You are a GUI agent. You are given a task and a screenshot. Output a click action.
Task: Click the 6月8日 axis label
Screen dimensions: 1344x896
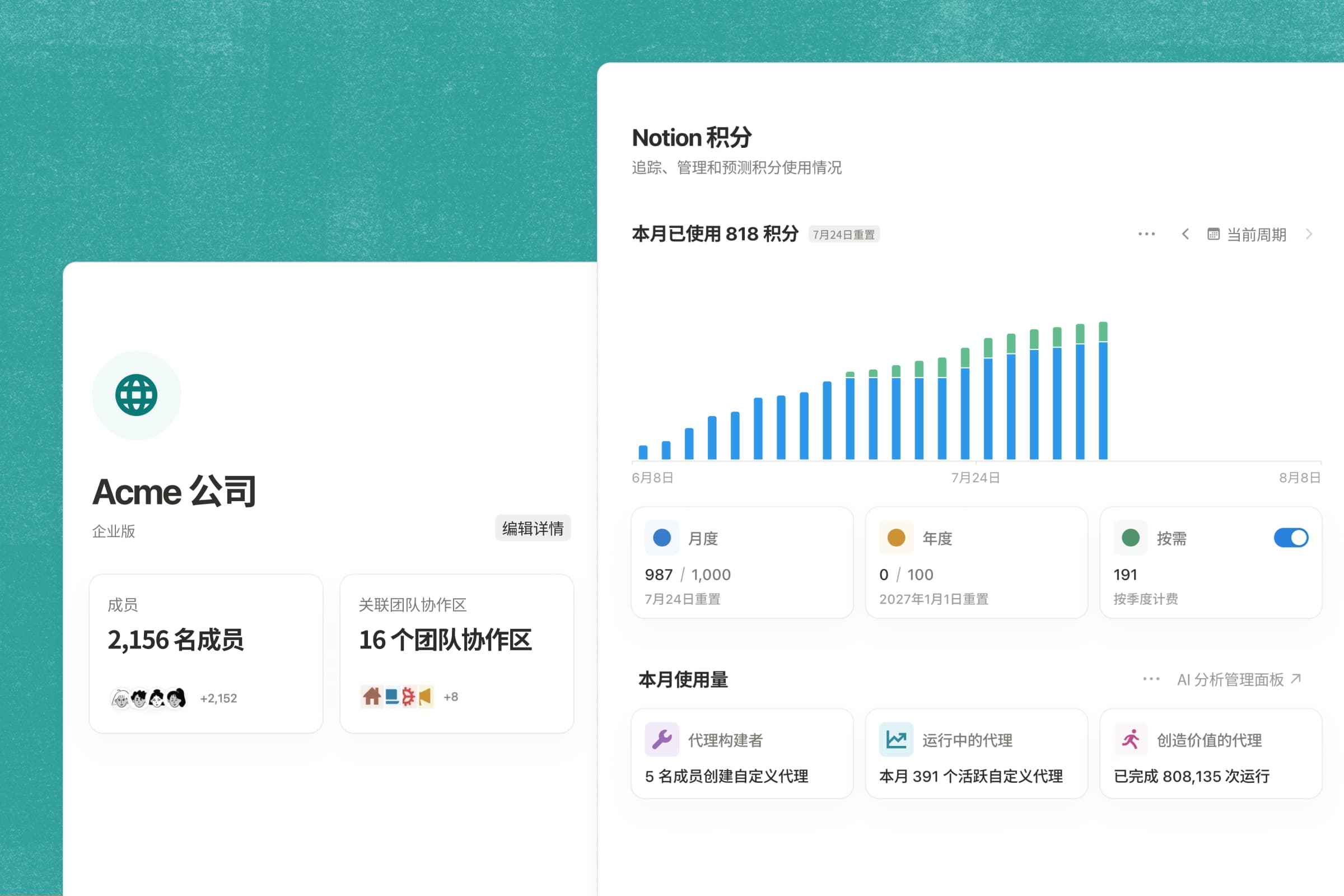[652, 478]
